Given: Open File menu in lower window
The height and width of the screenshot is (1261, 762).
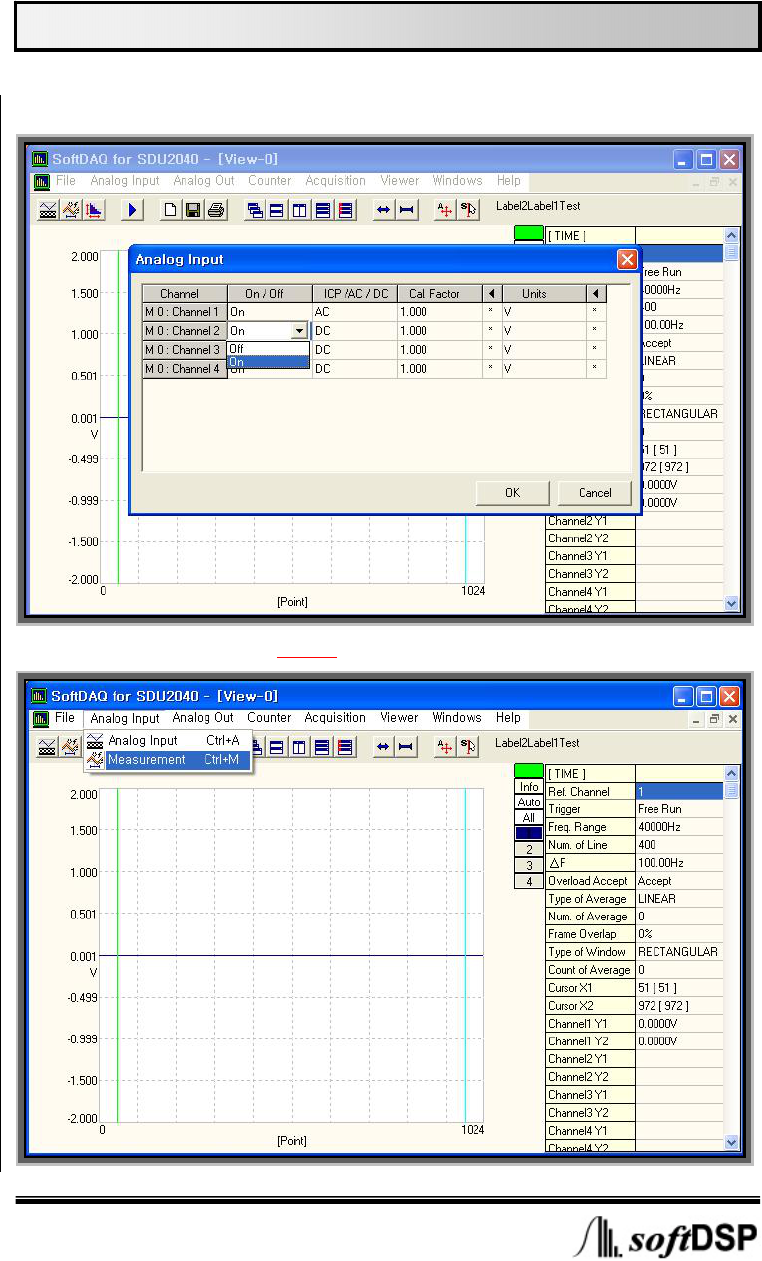Looking at the screenshot, I should click(x=65, y=718).
